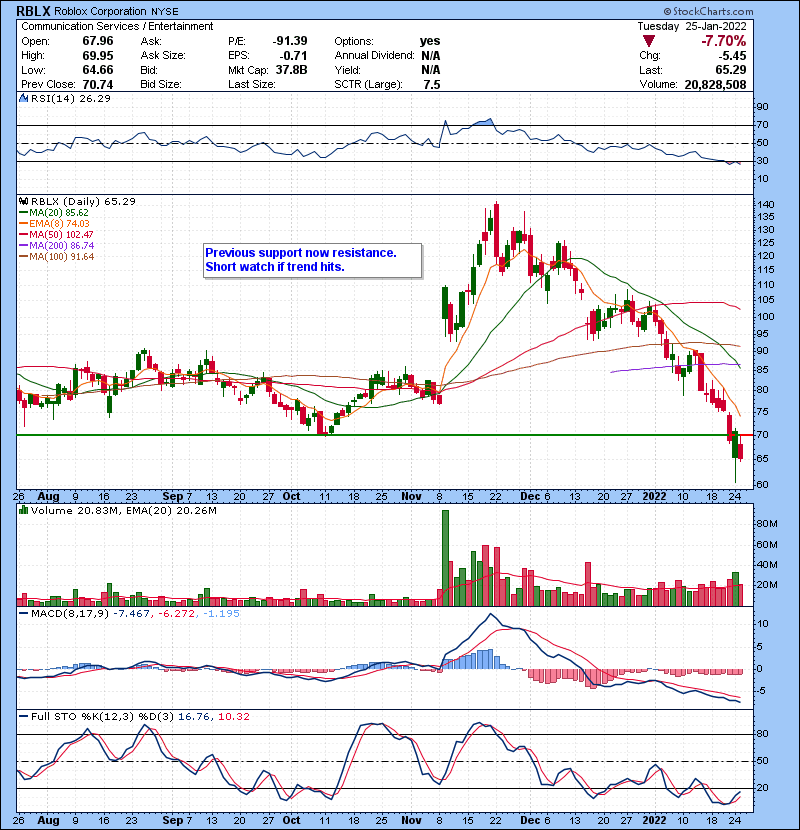Click the Prev Close value 70.74
This screenshot has height=830, width=800.
pos(98,84)
